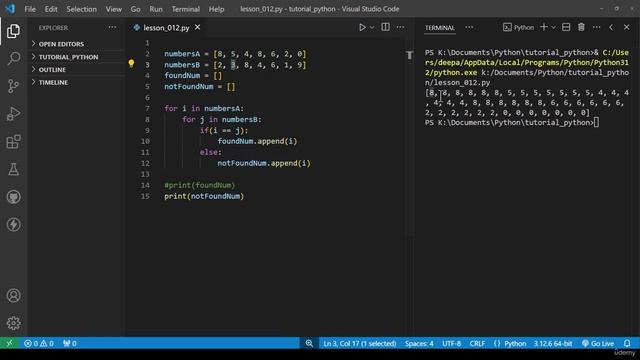Click the Run Python File play button
The height and width of the screenshot is (360, 640).
point(362,27)
